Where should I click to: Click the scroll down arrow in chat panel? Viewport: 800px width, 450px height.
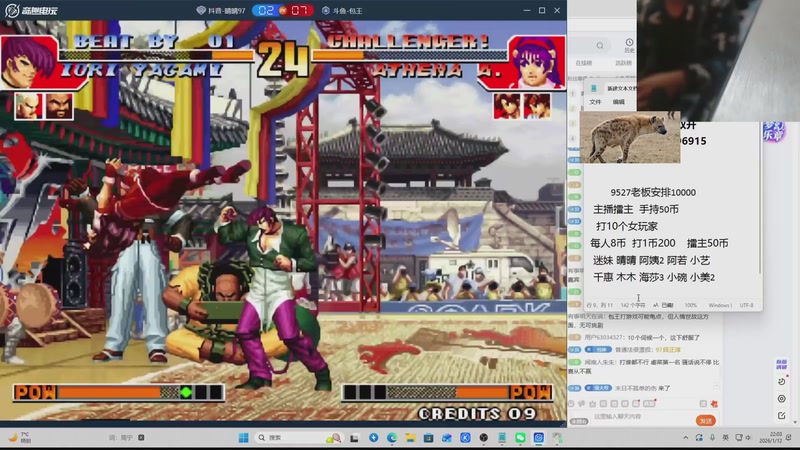(795, 422)
